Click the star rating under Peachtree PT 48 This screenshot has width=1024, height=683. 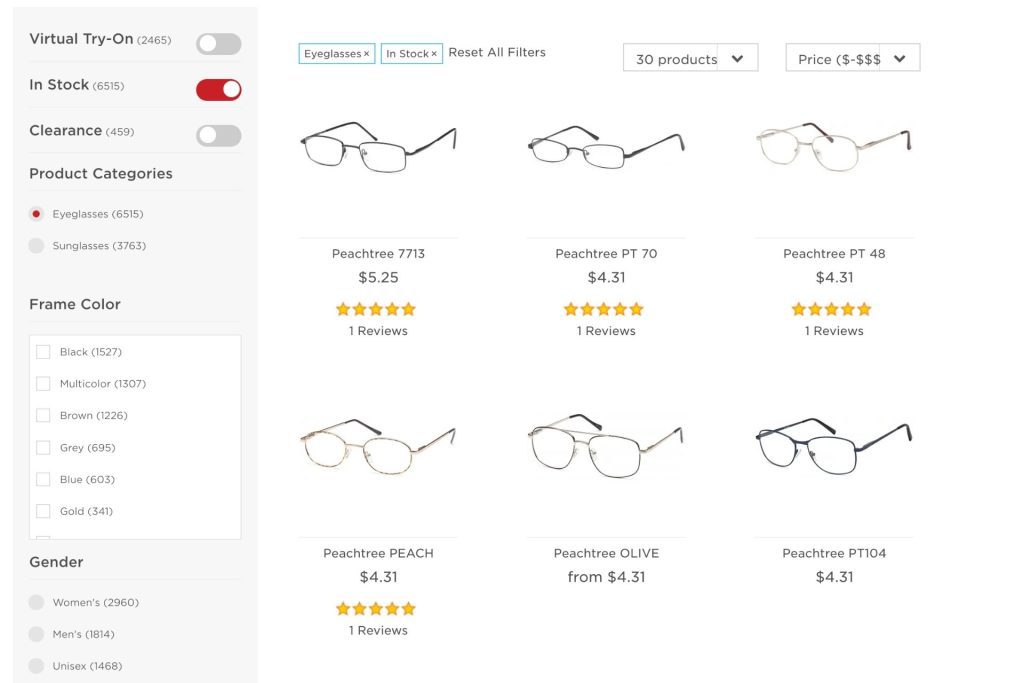click(x=832, y=308)
